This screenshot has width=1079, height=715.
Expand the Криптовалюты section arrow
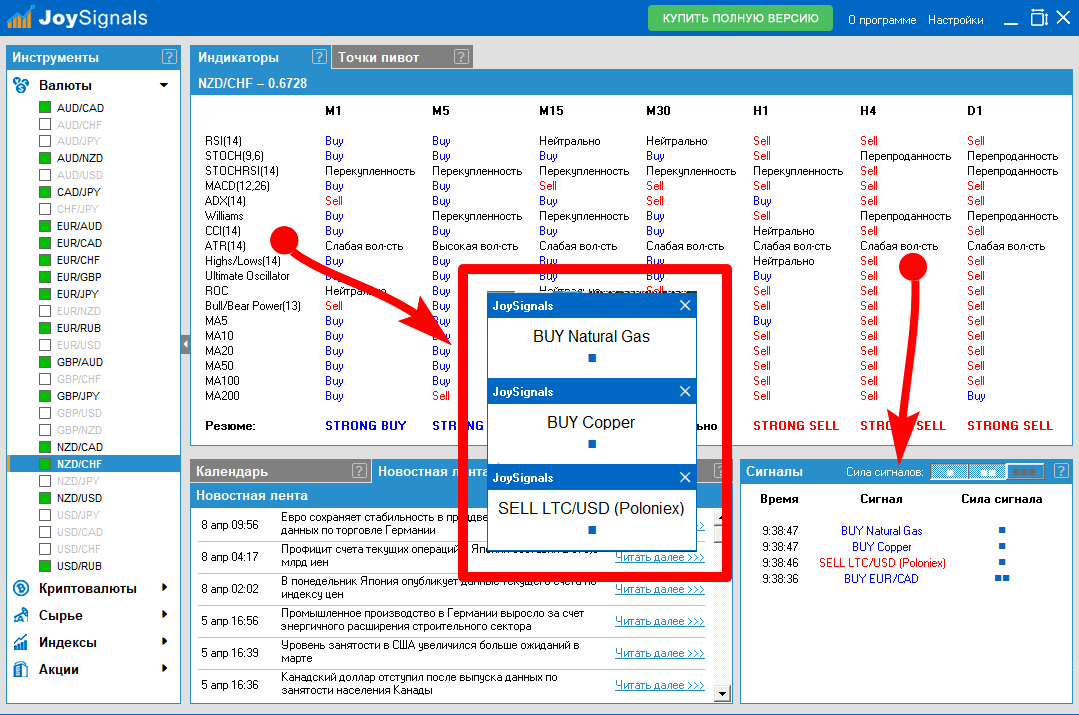coord(164,588)
